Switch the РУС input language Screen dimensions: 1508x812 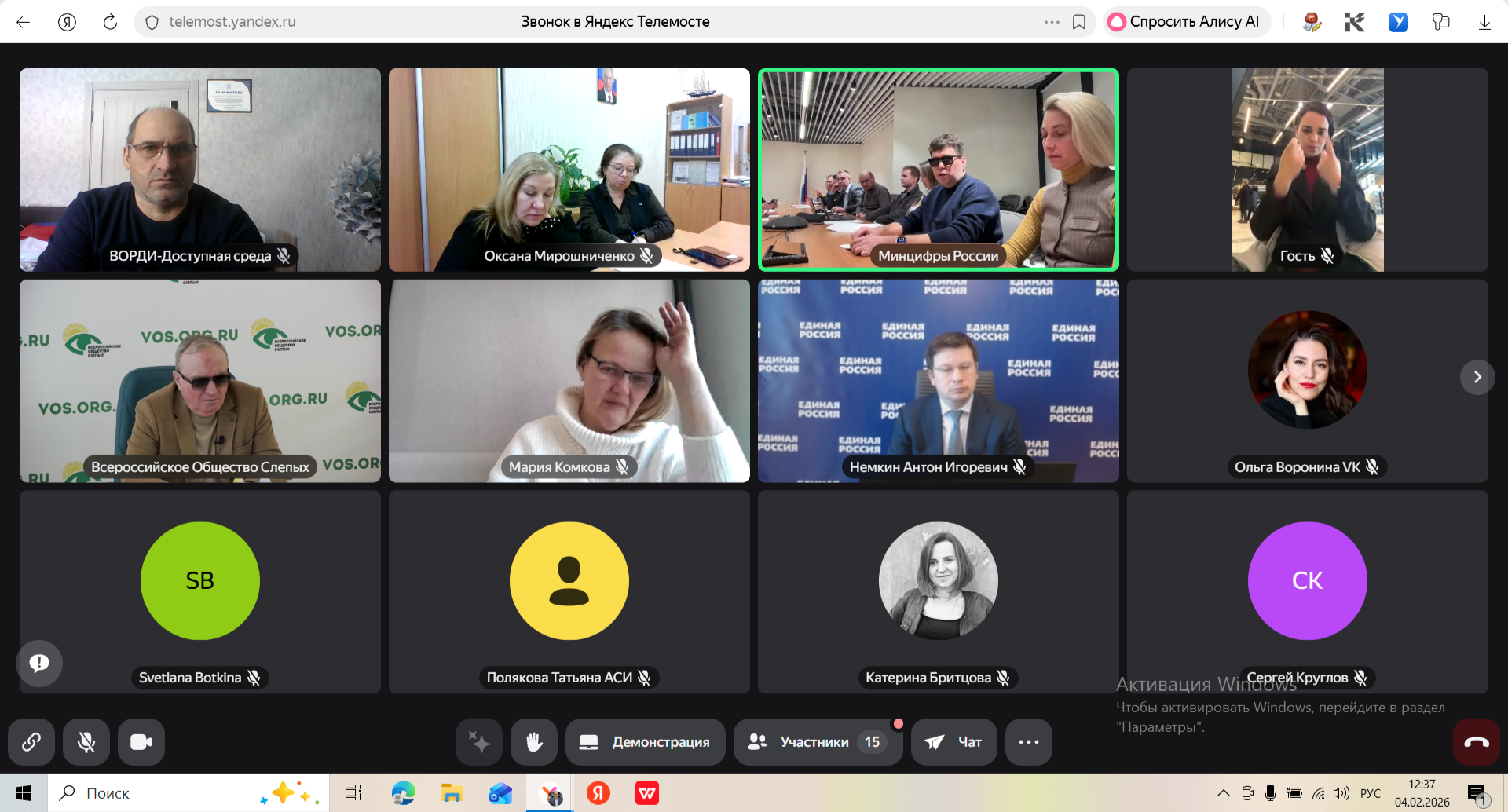pos(1371,793)
